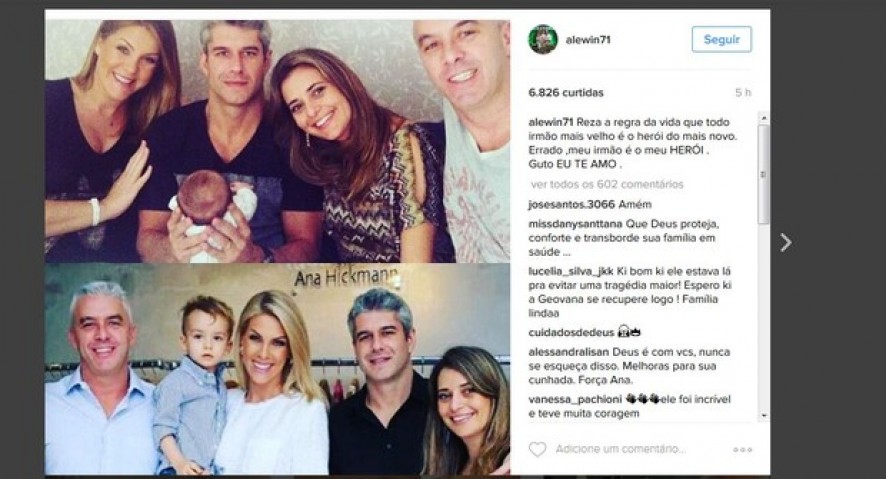The image size is (886, 479).
Task: Click the heart like icon
Action: [x=537, y=450]
